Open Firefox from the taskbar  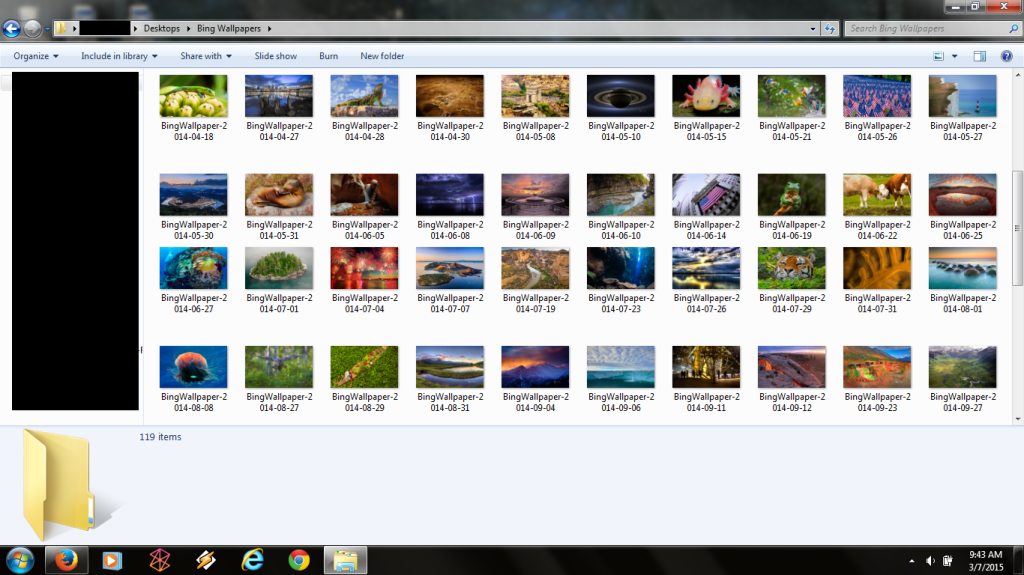pos(66,561)
